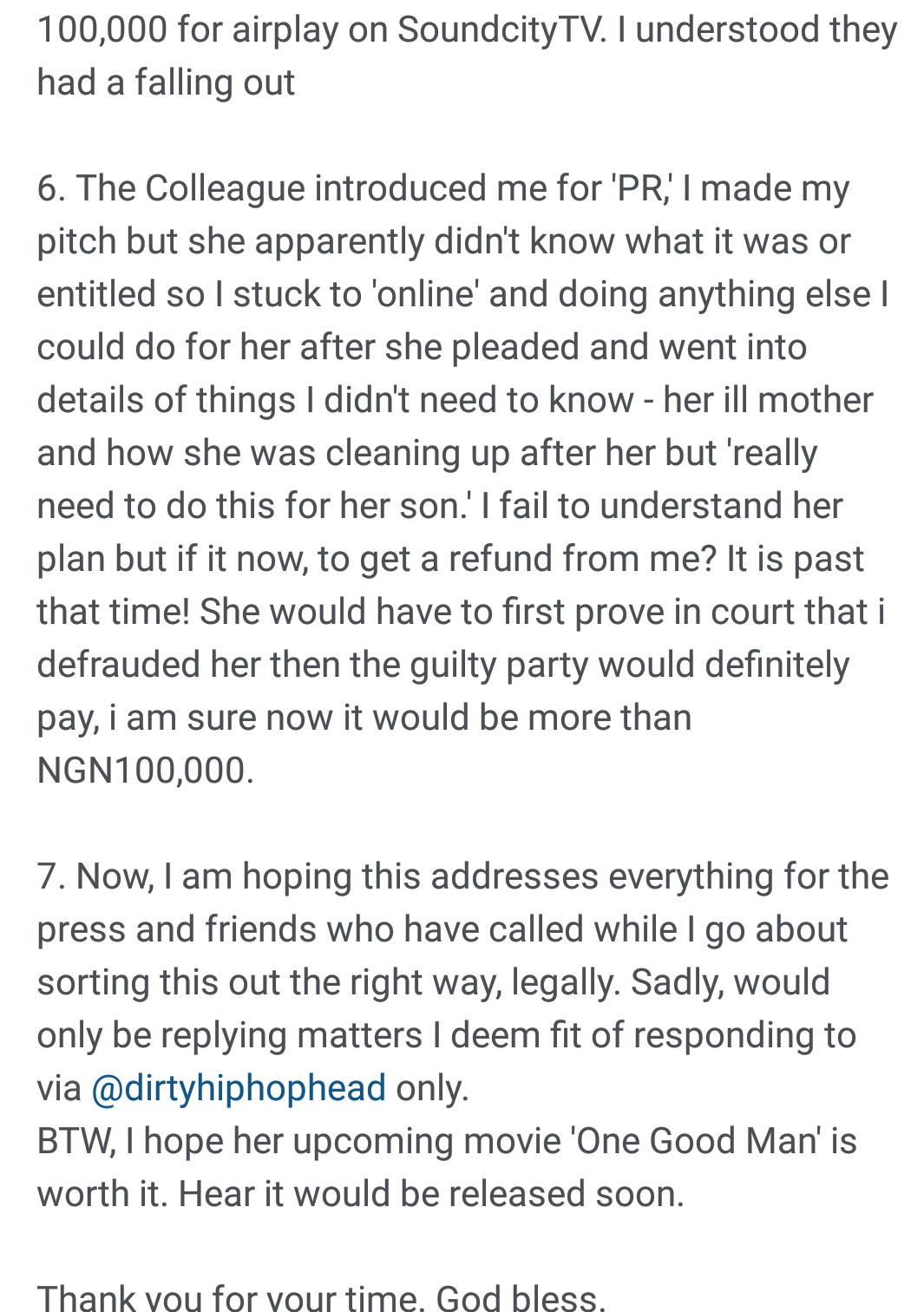Click the word 'BTW,' starting the line
The image size is (924, 1312).
75,1141
